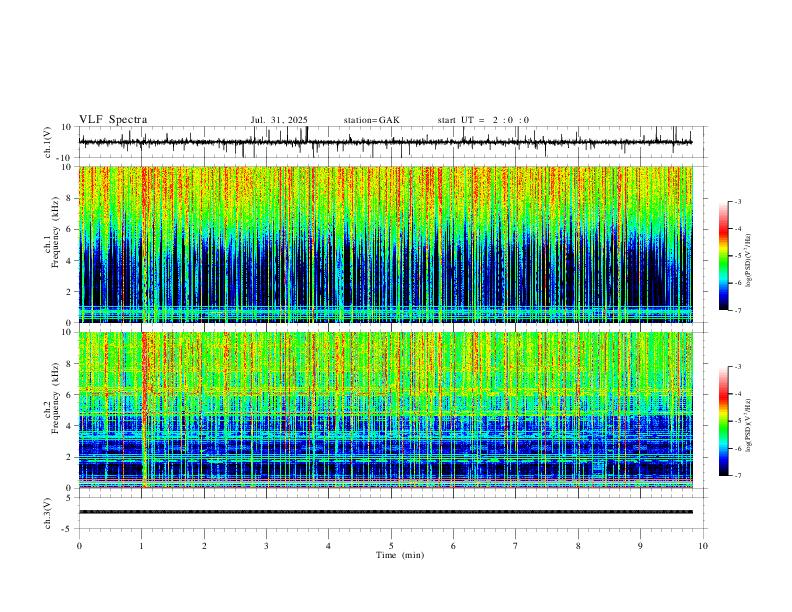
Task: Click the time axis tick '3'
Action: (x=266, y=546)
